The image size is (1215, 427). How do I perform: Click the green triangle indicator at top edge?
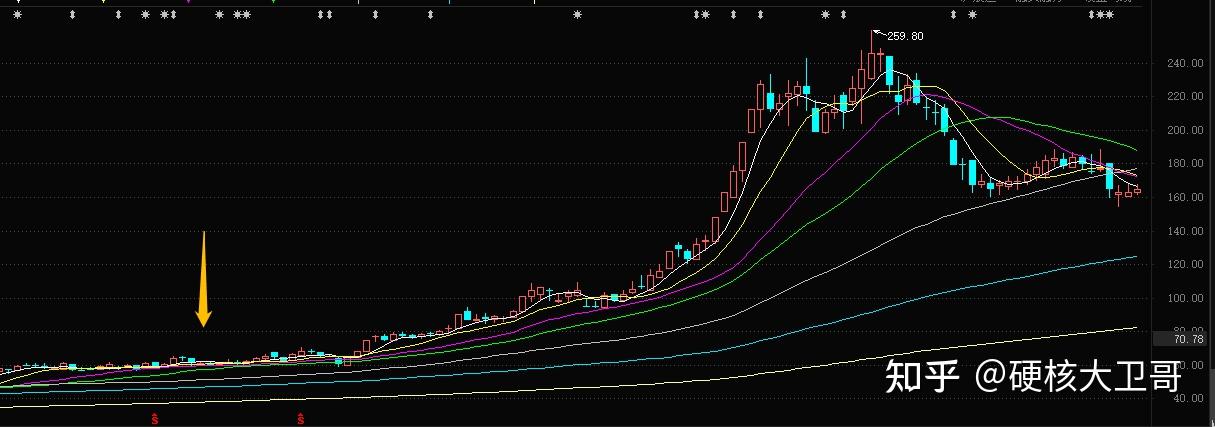[274, 2]
